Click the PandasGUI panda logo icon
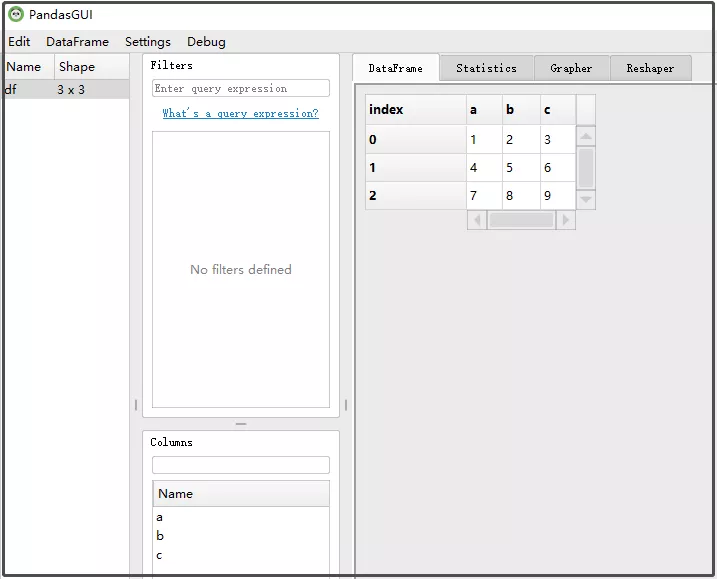The height and width of the screenshot is (579, 717). [x=16, y=15]
